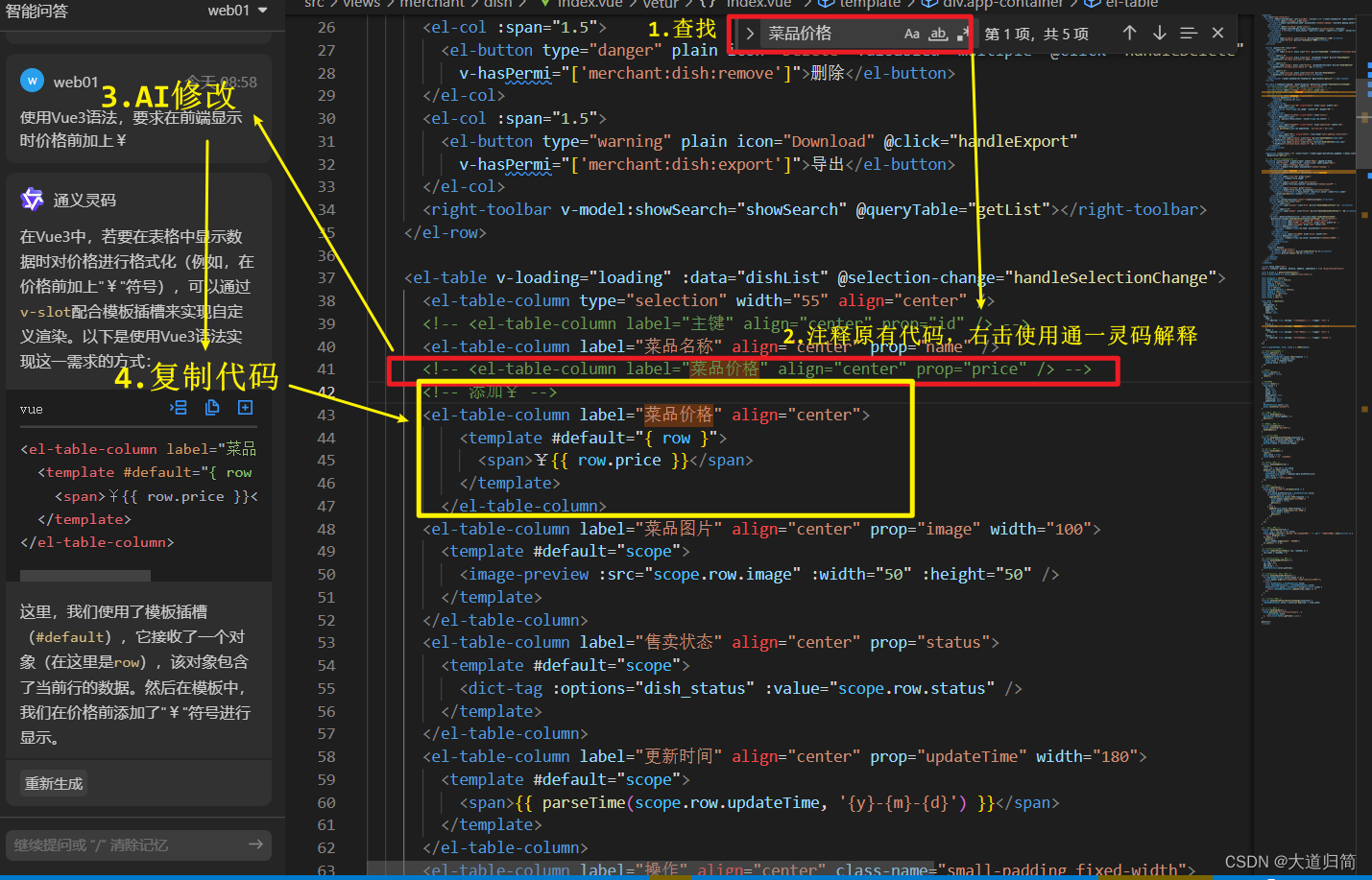Viewport: 1372px width, 880px height.
Task: Expand the replace row in find widget
Action: pos(750,34)
